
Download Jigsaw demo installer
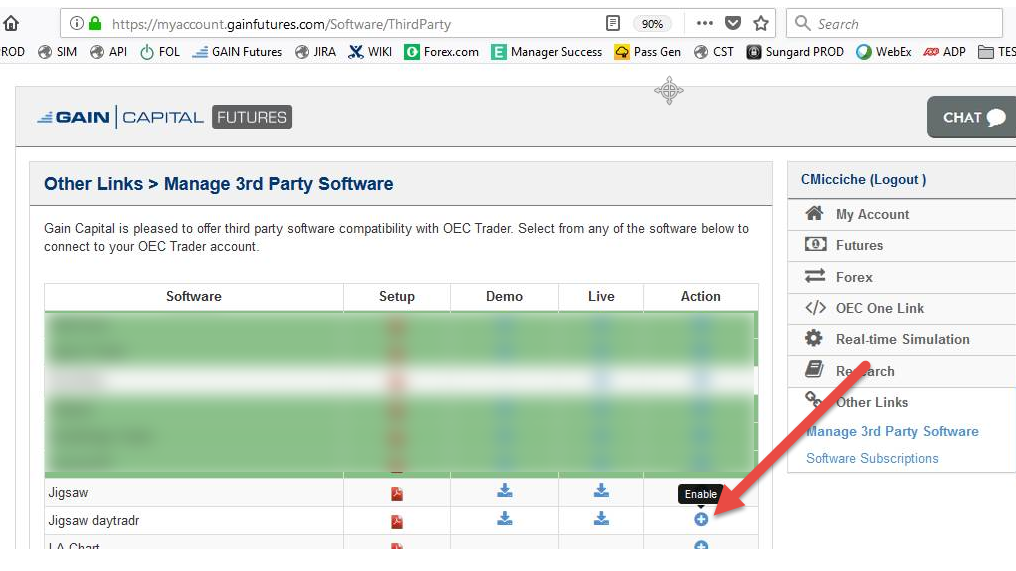[x=505, y=491]
